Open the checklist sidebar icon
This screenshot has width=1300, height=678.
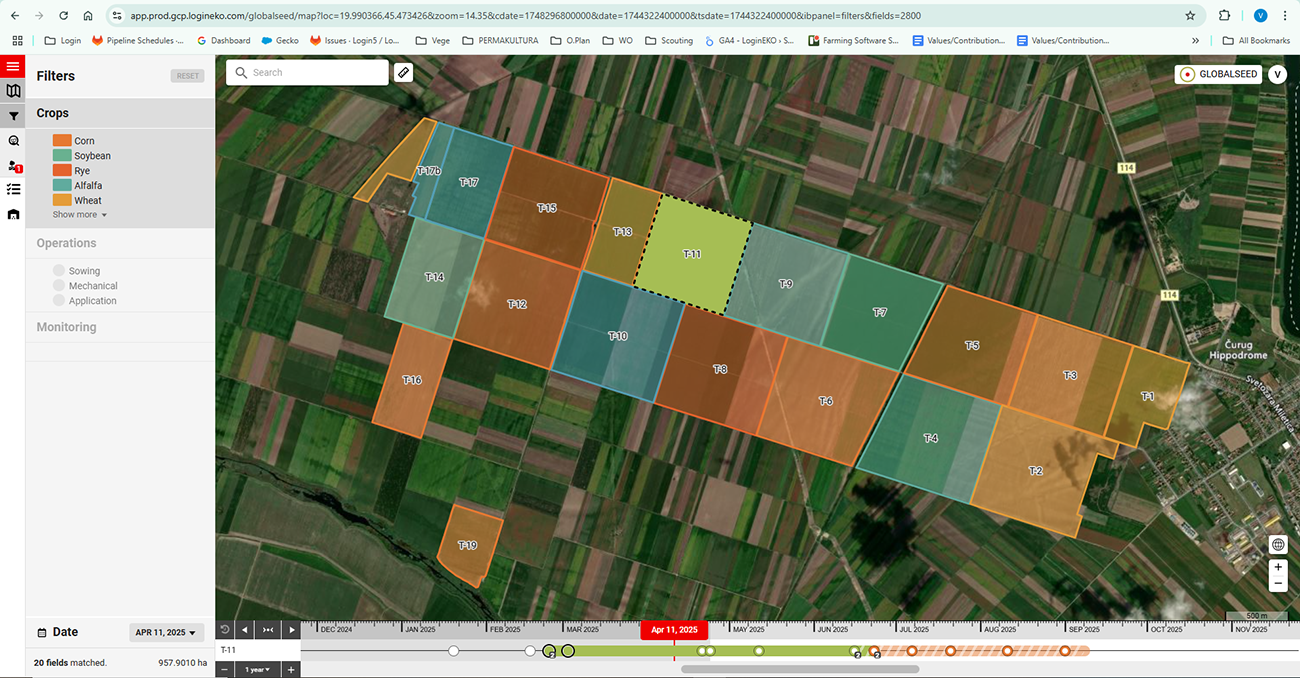[x=13, y=189]
